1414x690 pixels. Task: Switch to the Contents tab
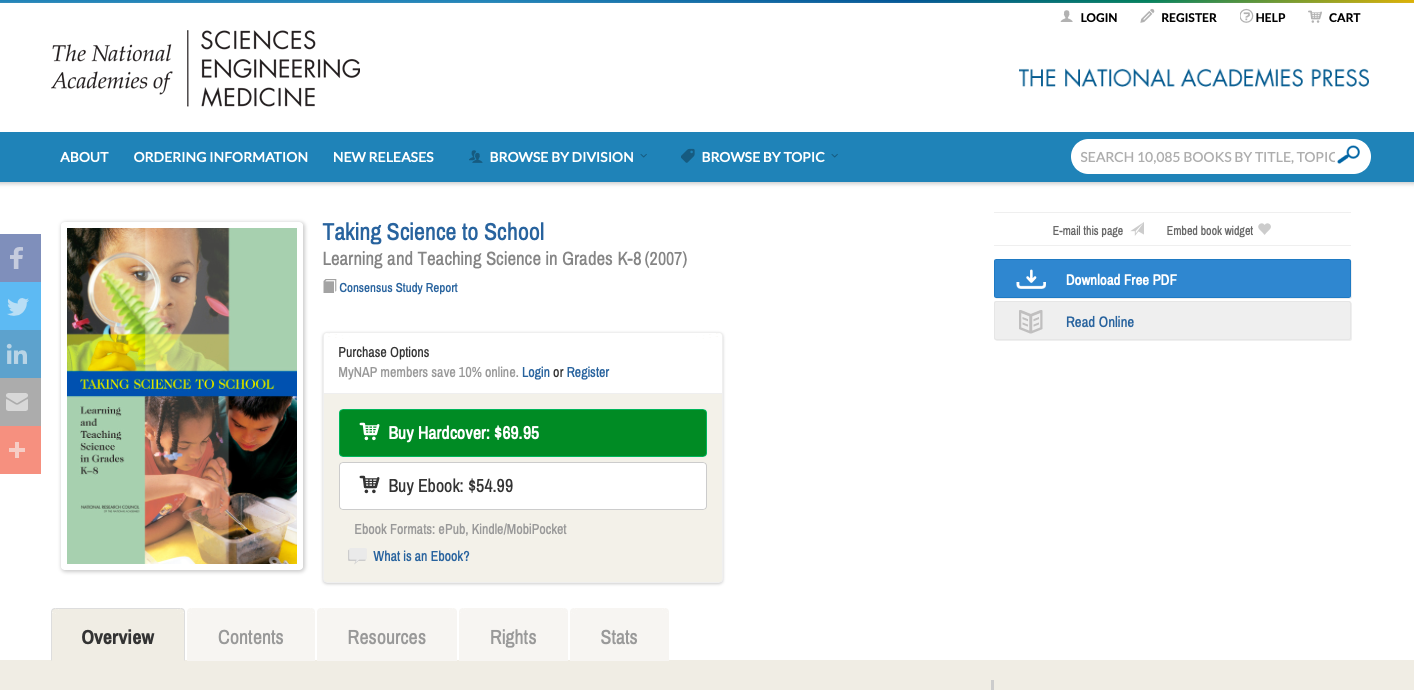(x=251, y=635)
